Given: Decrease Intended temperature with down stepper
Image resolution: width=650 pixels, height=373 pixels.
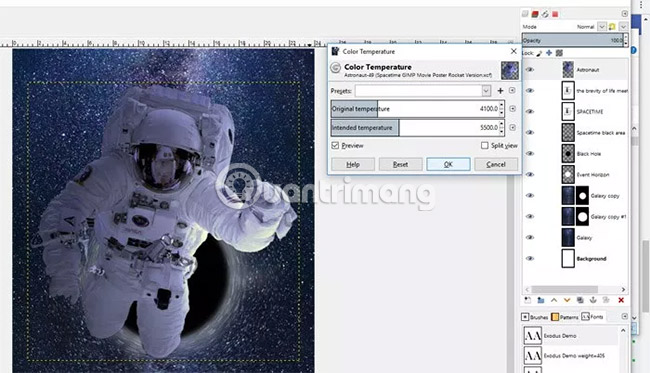Looking at the screenshot, I should point(502,131).
